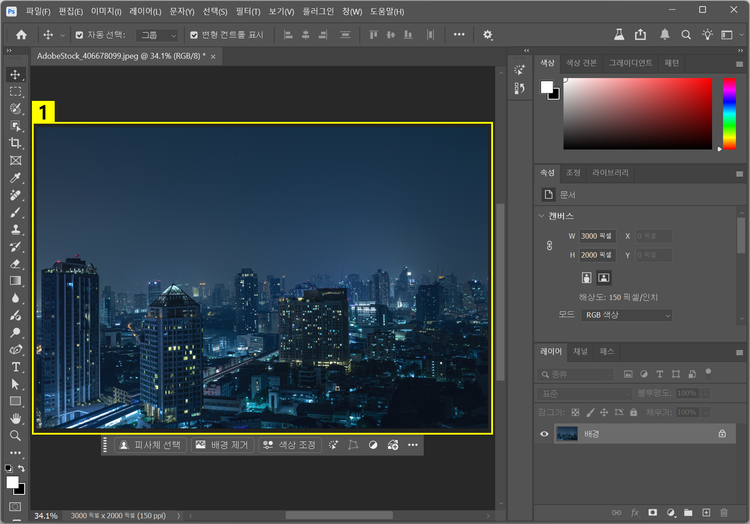Open the fx layer style icon
This screenshot has height=524, width=750.
click(634, 512)
